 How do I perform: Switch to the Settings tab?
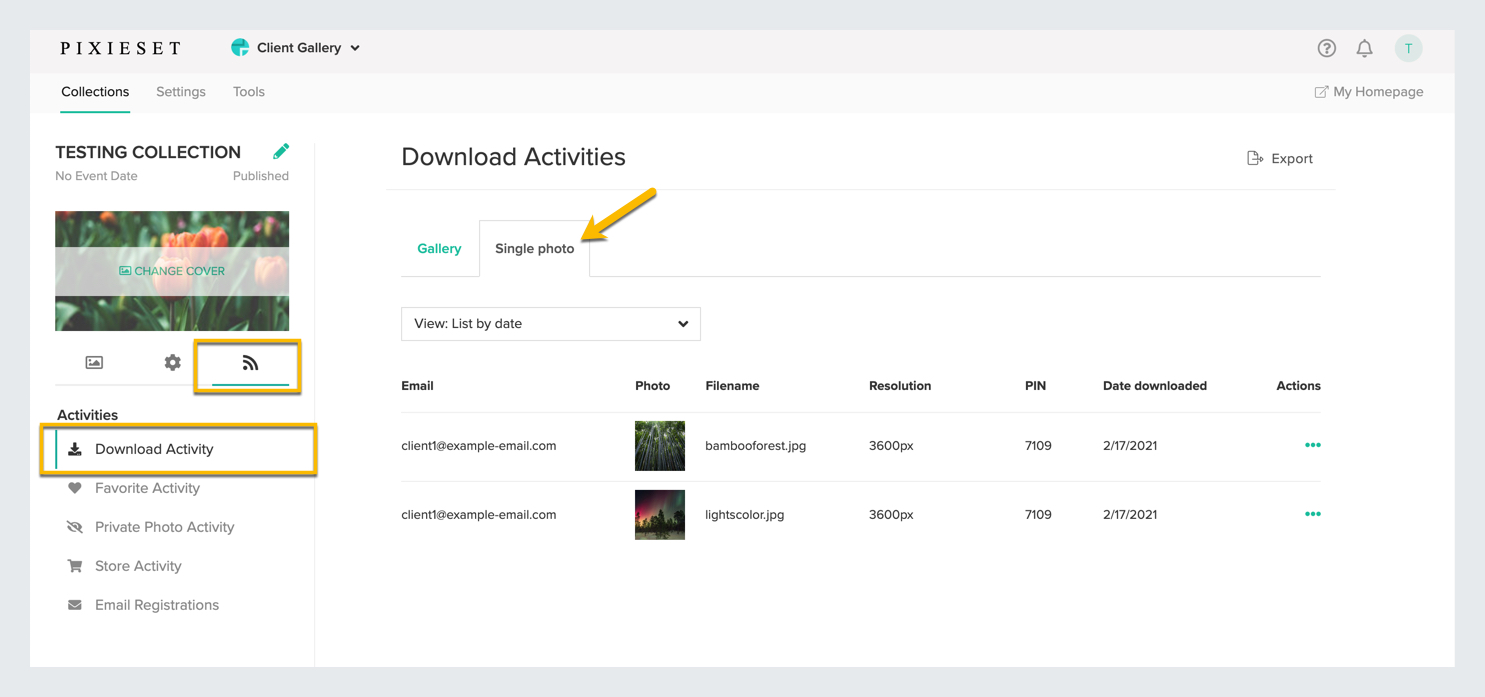point(181,92)
